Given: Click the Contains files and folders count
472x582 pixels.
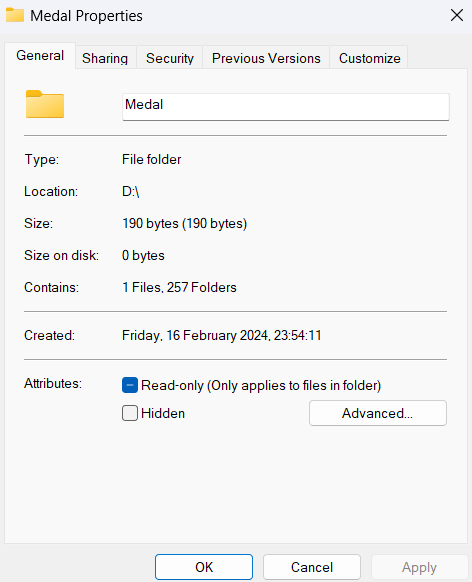Looking at the screenshot, I should (x=179, y=288).
